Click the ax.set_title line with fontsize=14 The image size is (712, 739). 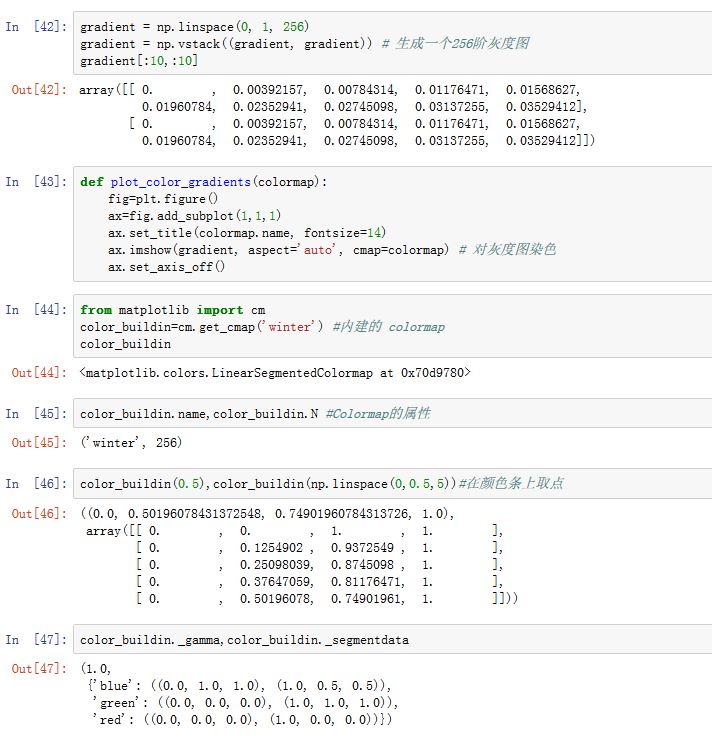(x=247, y=233)
